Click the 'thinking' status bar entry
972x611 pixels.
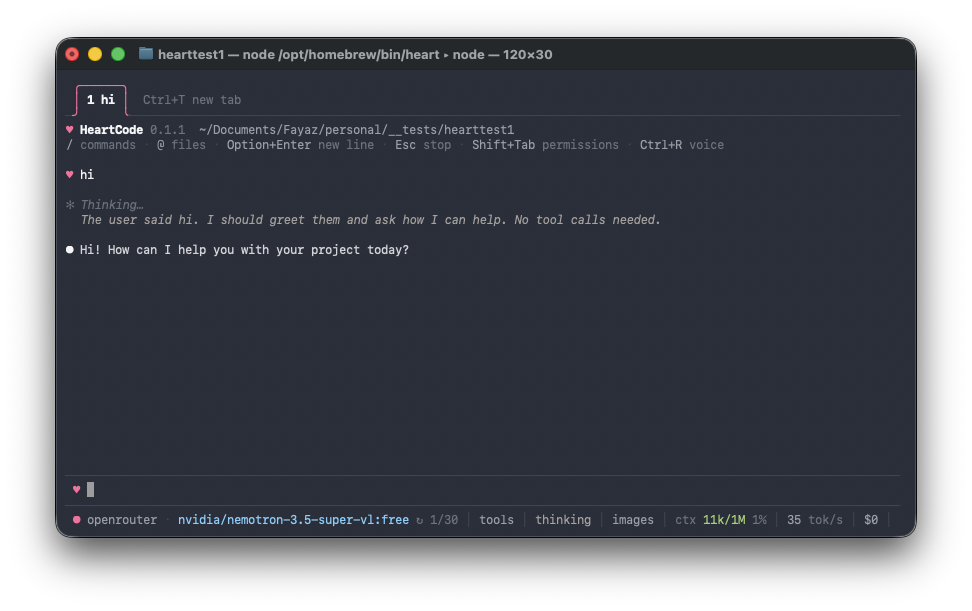pos(563,520)
